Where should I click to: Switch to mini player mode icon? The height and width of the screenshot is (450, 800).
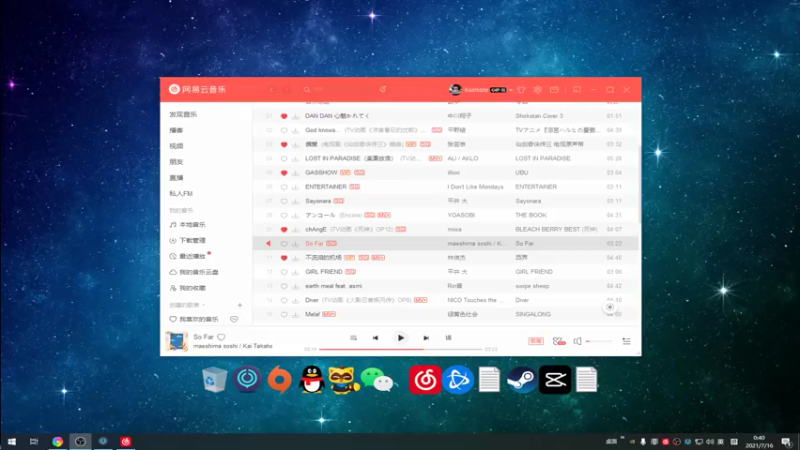pyautogui.click(x=577, y=90)
